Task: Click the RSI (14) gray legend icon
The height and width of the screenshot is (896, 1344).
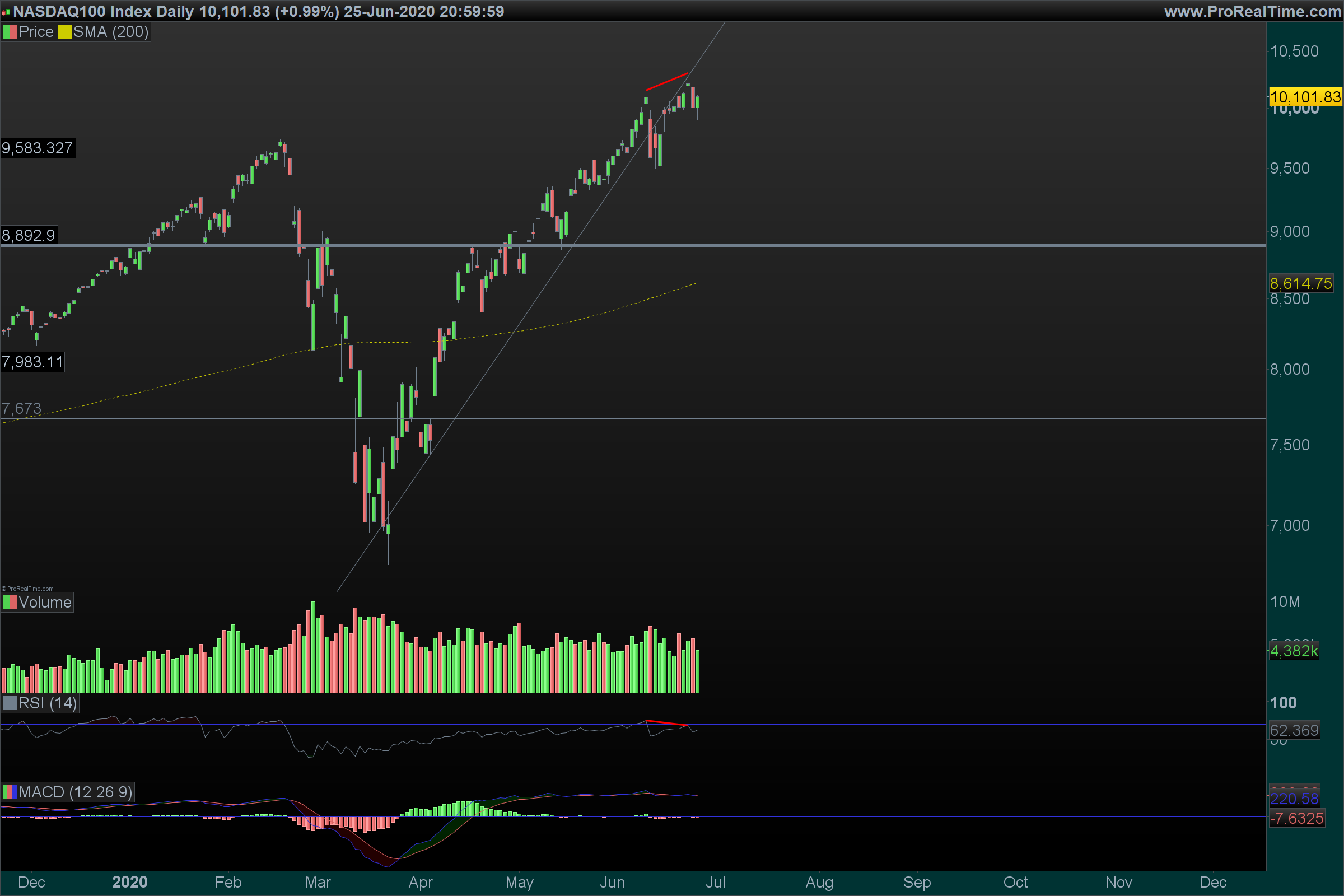Action: click(10, 703)
